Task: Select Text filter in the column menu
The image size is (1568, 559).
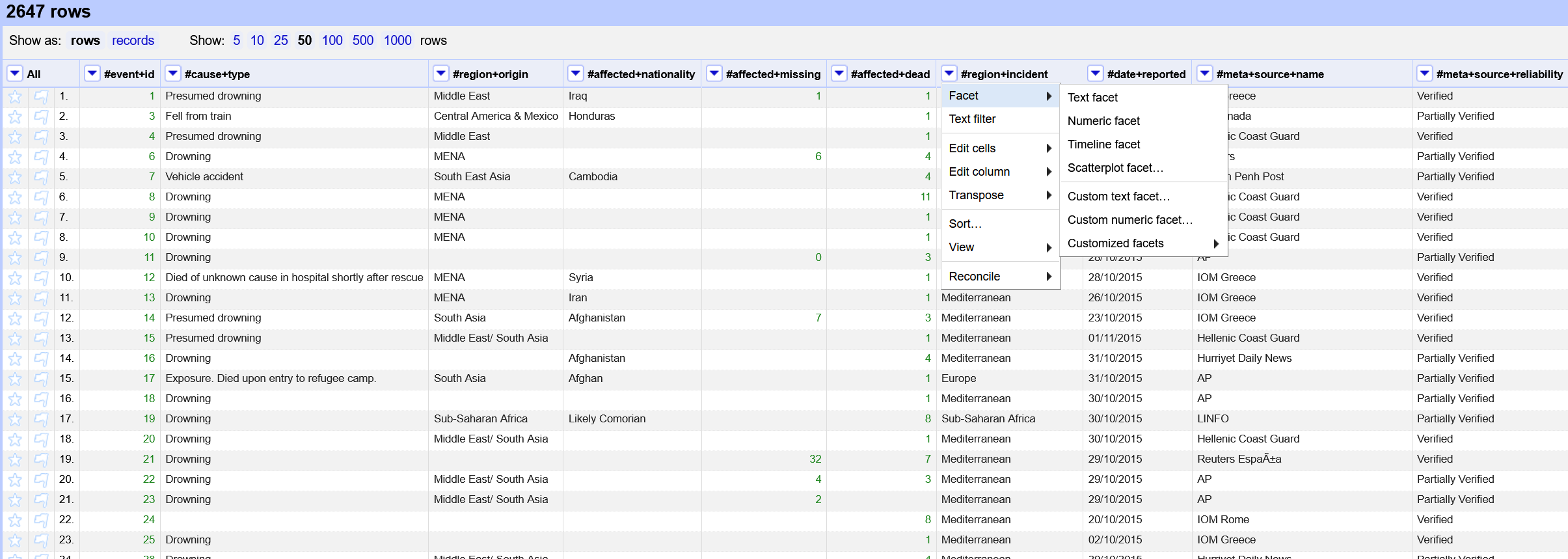Action: pos(972,119)
